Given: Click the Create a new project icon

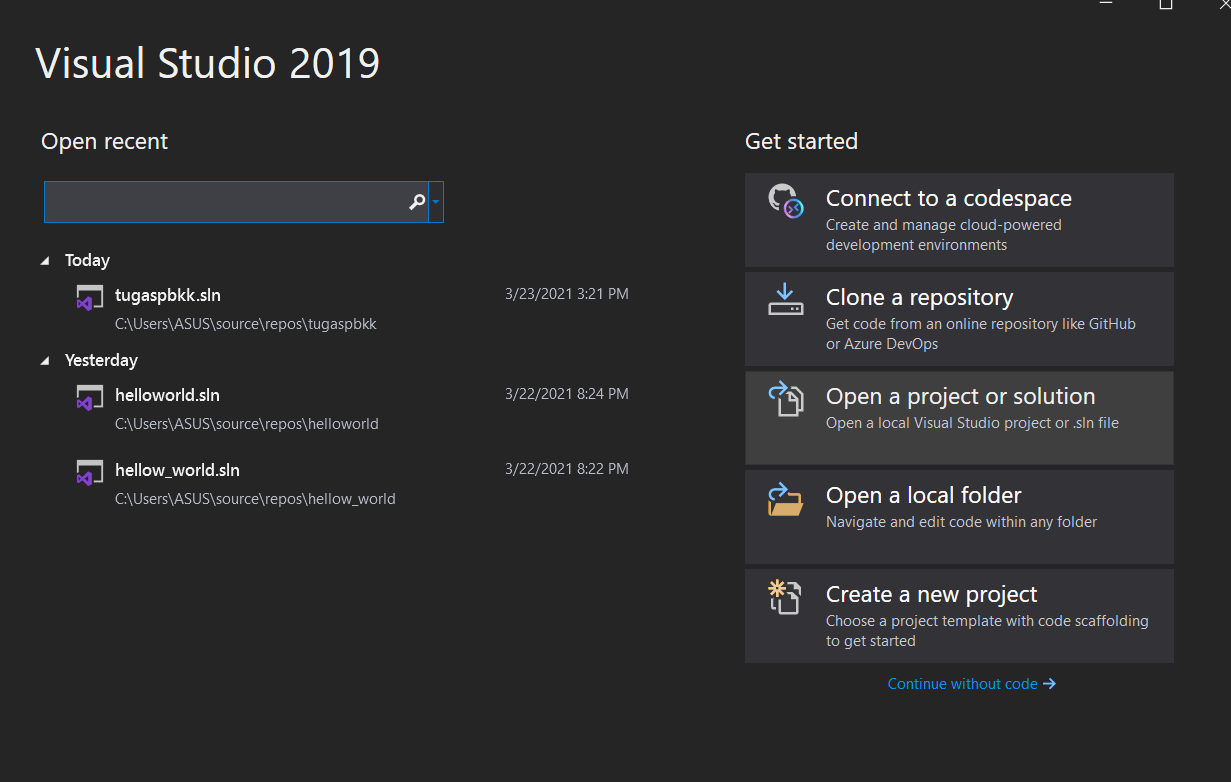Looking at the screenshot, I should (x=786, y=597).
